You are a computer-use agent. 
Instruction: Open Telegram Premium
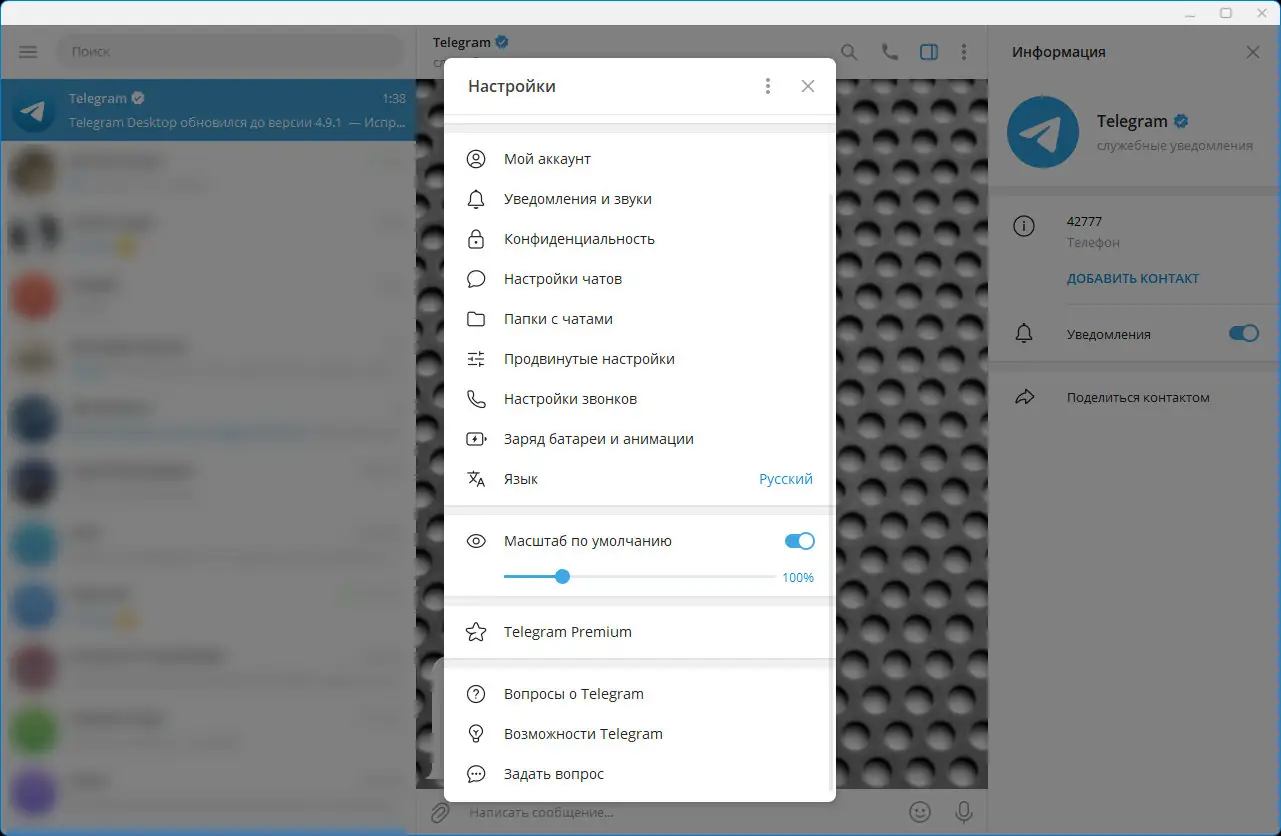pos(640,632)
